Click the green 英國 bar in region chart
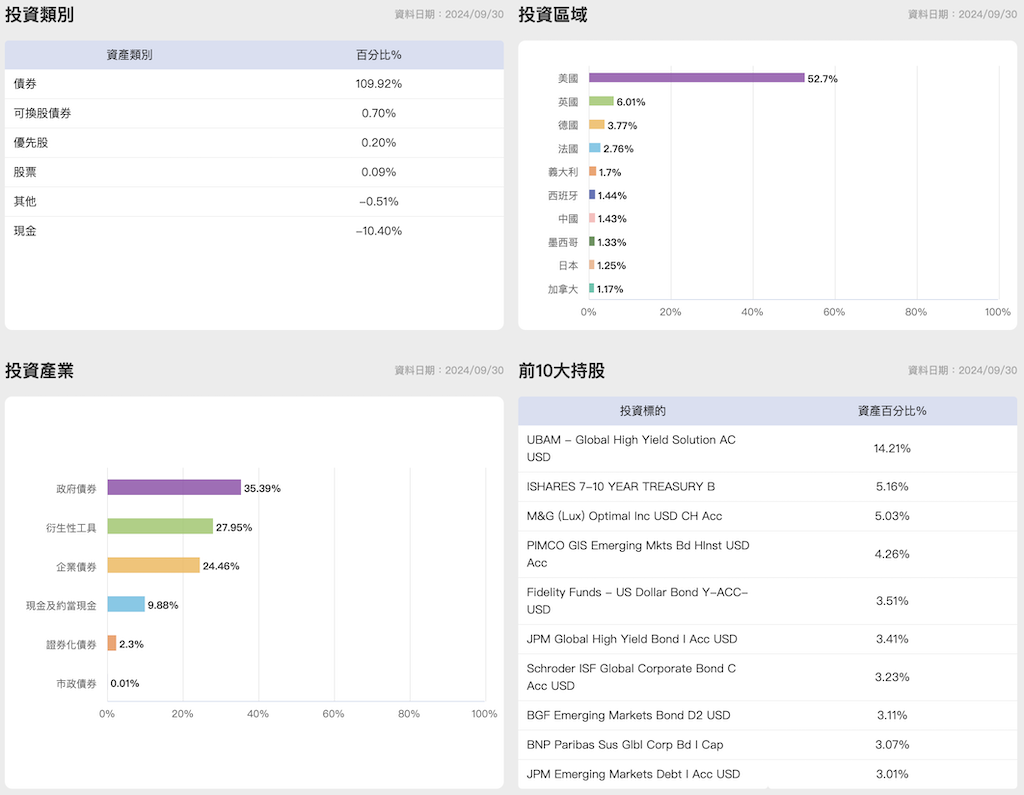This screenshot has height=795, width=1024. pyautogui.click(x=601, y=101)
